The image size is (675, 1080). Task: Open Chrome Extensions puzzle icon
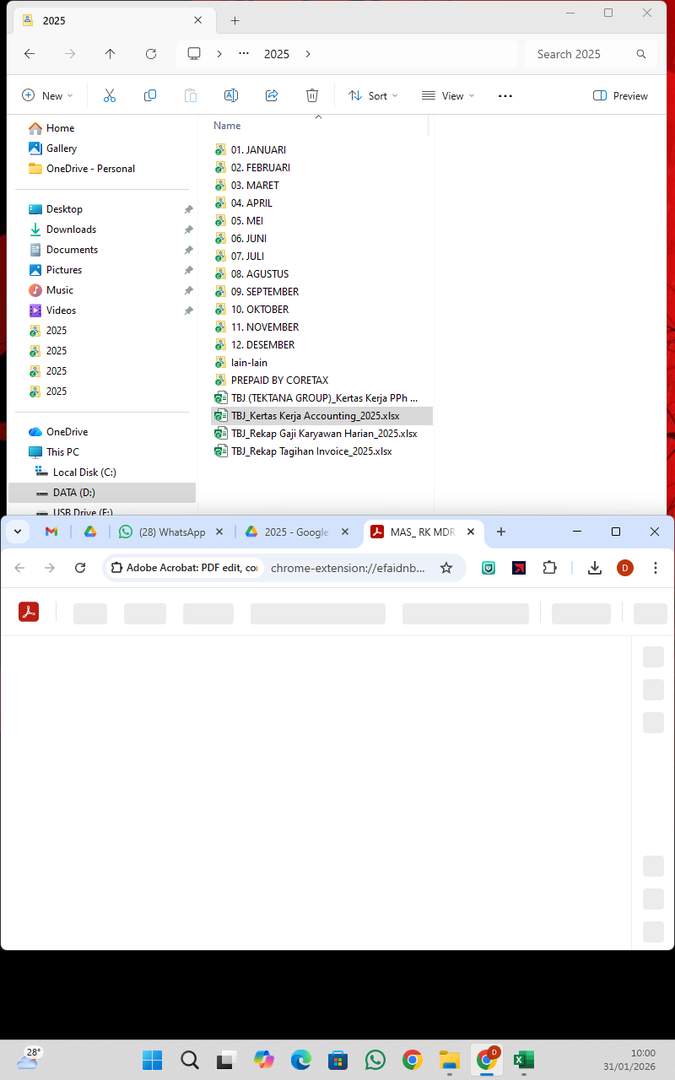[x=549, y=568]
